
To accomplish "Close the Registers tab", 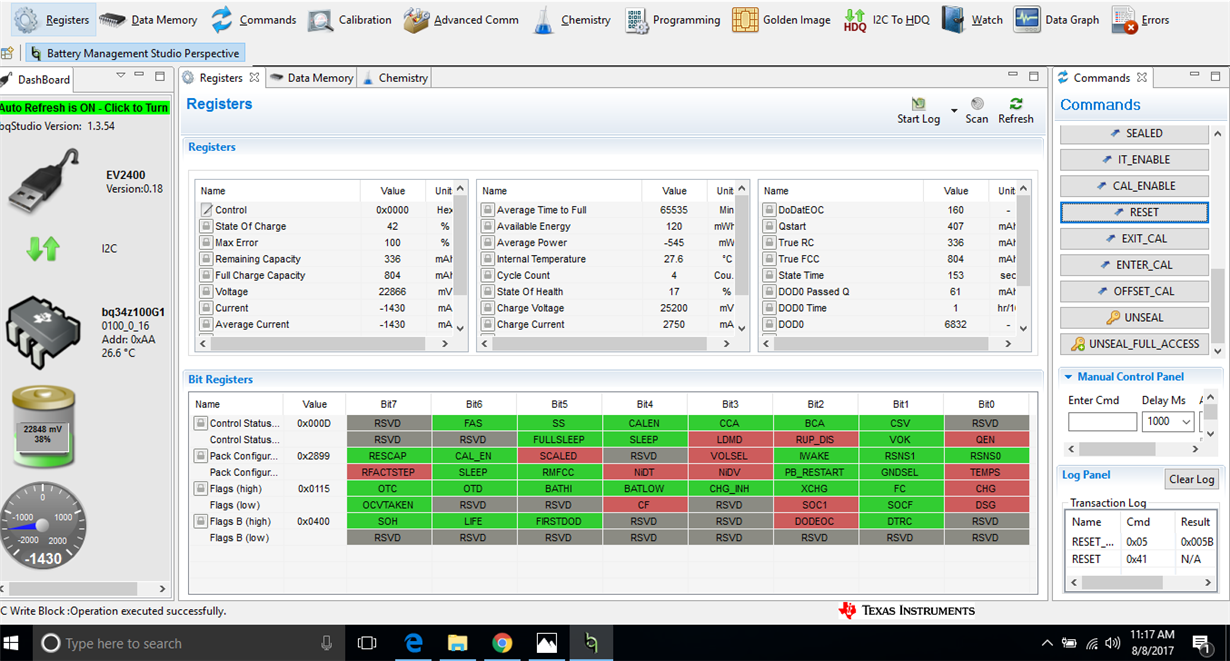I will (254, 77).
